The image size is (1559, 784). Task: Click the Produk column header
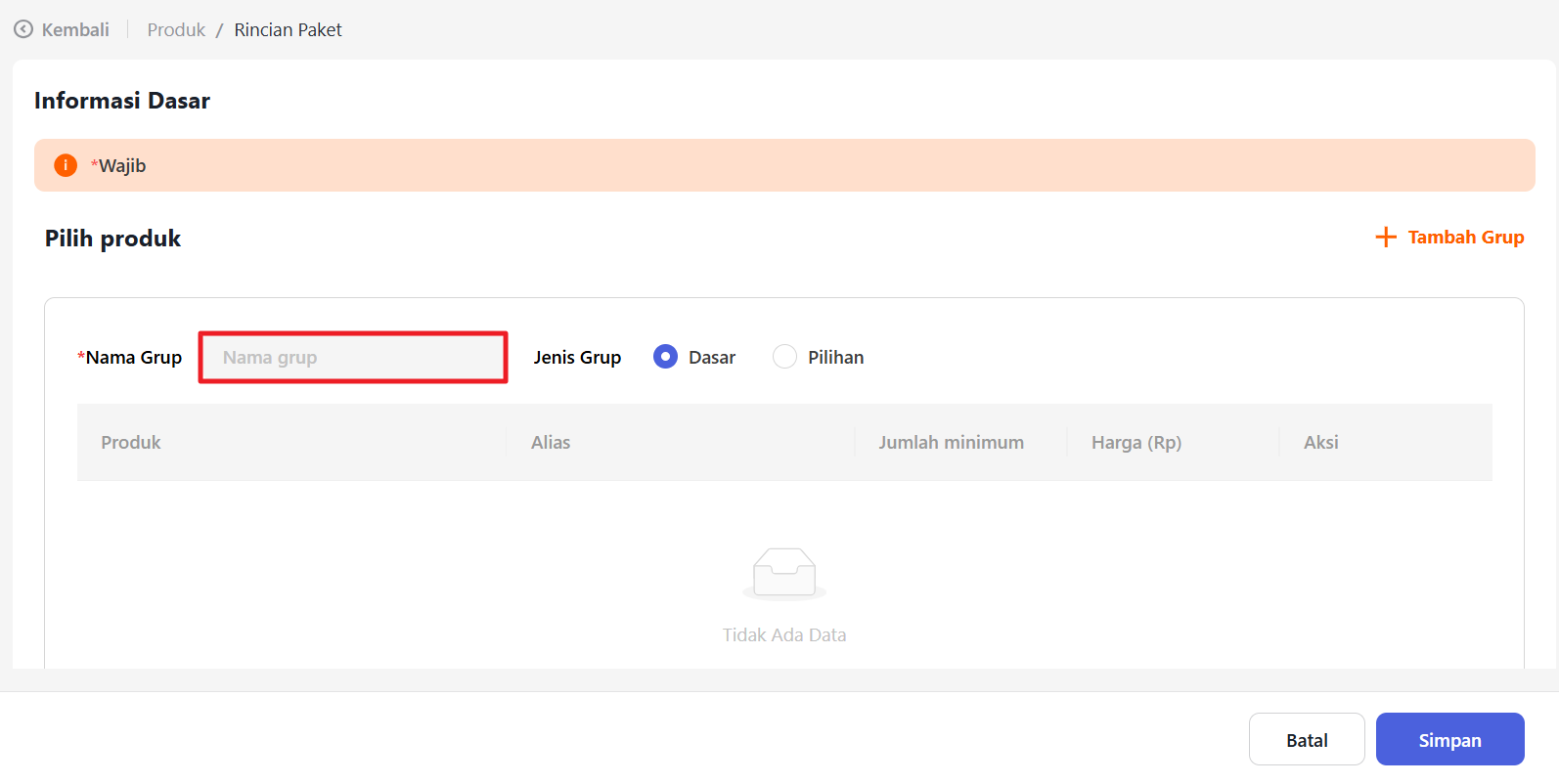click(x=131, y=443)
